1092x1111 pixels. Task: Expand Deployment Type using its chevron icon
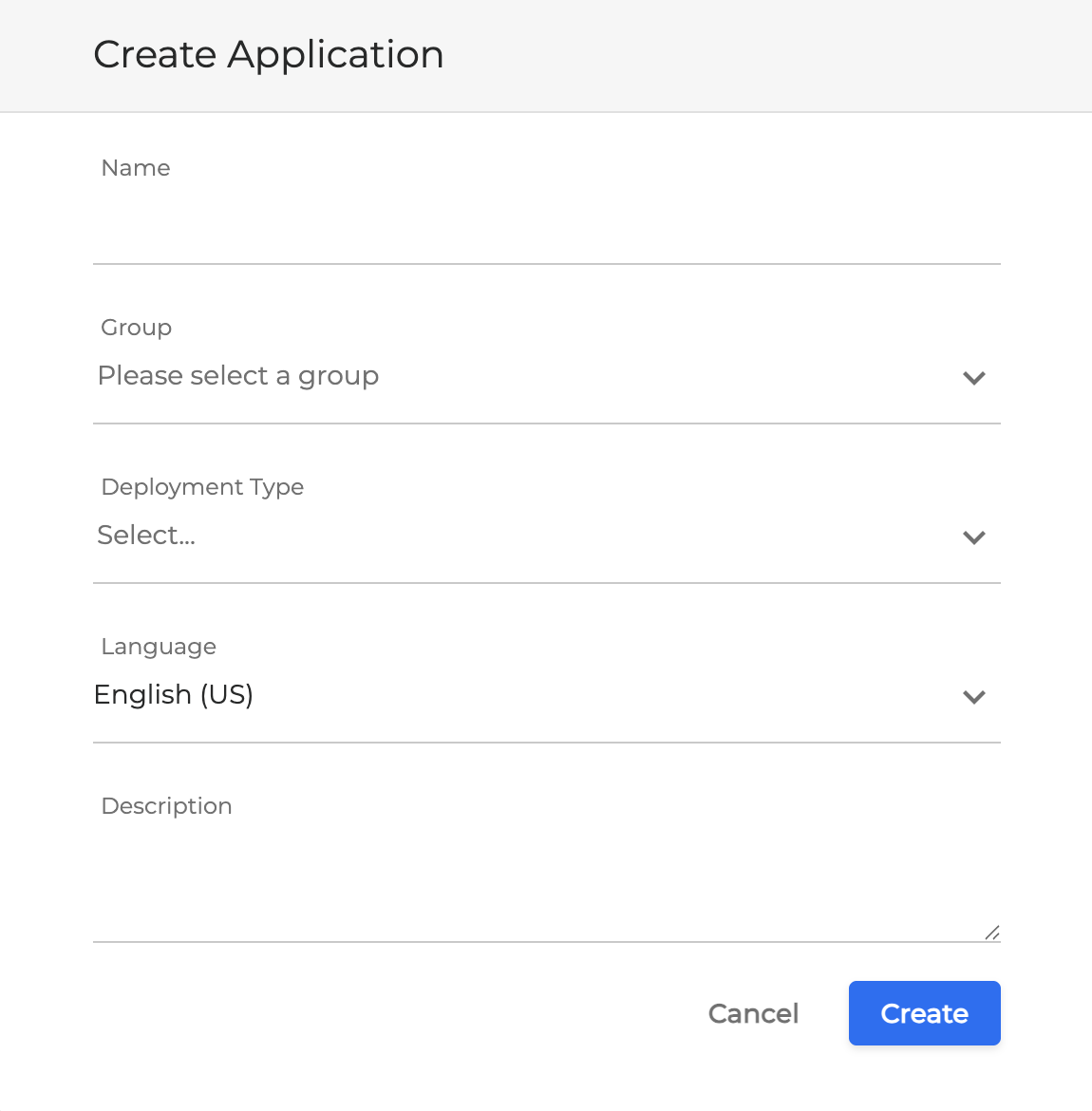974,537
